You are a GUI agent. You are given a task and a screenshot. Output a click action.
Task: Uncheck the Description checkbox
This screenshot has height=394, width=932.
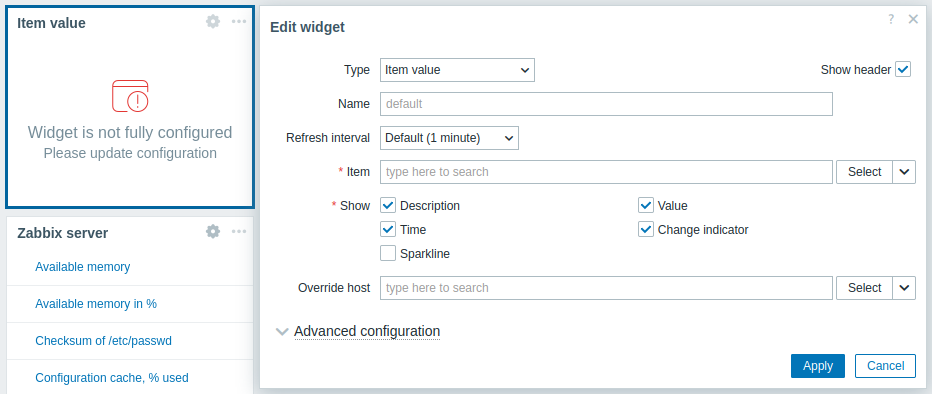point(388,206)
